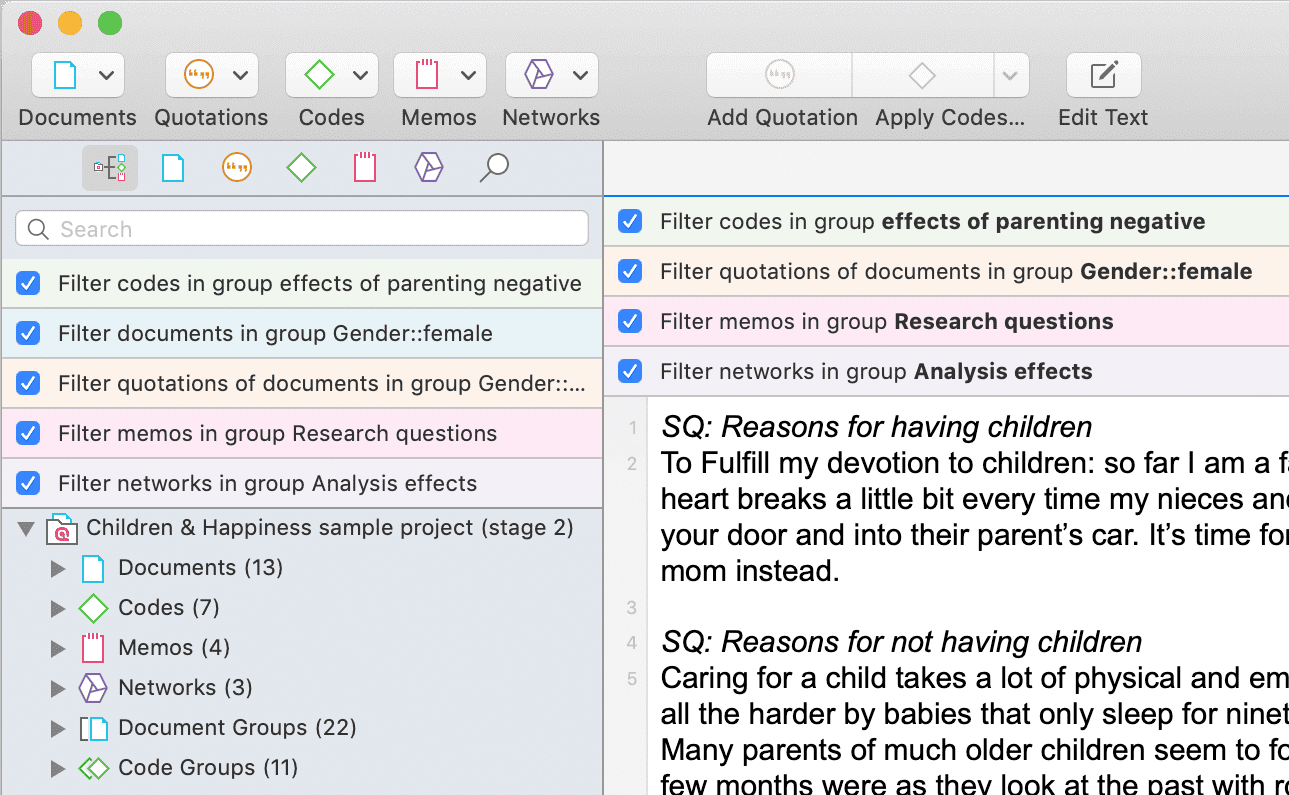This screenshot has width=1289, height=795.
Task: Uncheck sidebar filter memos Research questions
Action: pyautogui.click(x=29, y=434)
